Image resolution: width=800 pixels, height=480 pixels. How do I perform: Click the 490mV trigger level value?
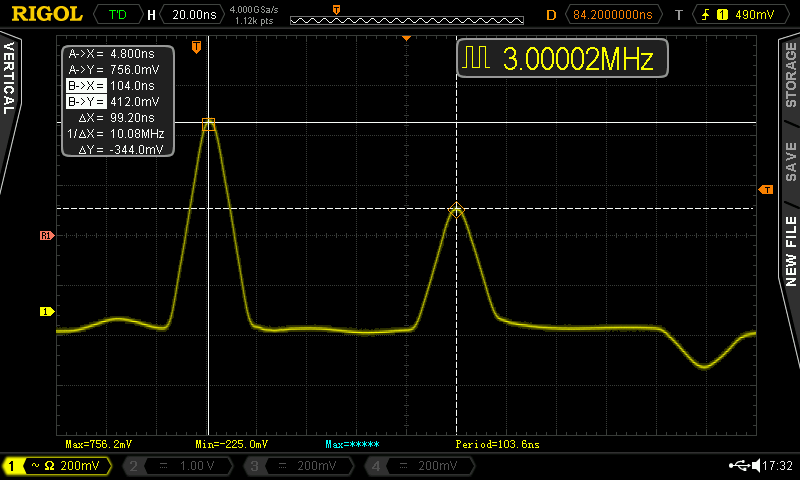pyautogui.click(x=755, y=14)
